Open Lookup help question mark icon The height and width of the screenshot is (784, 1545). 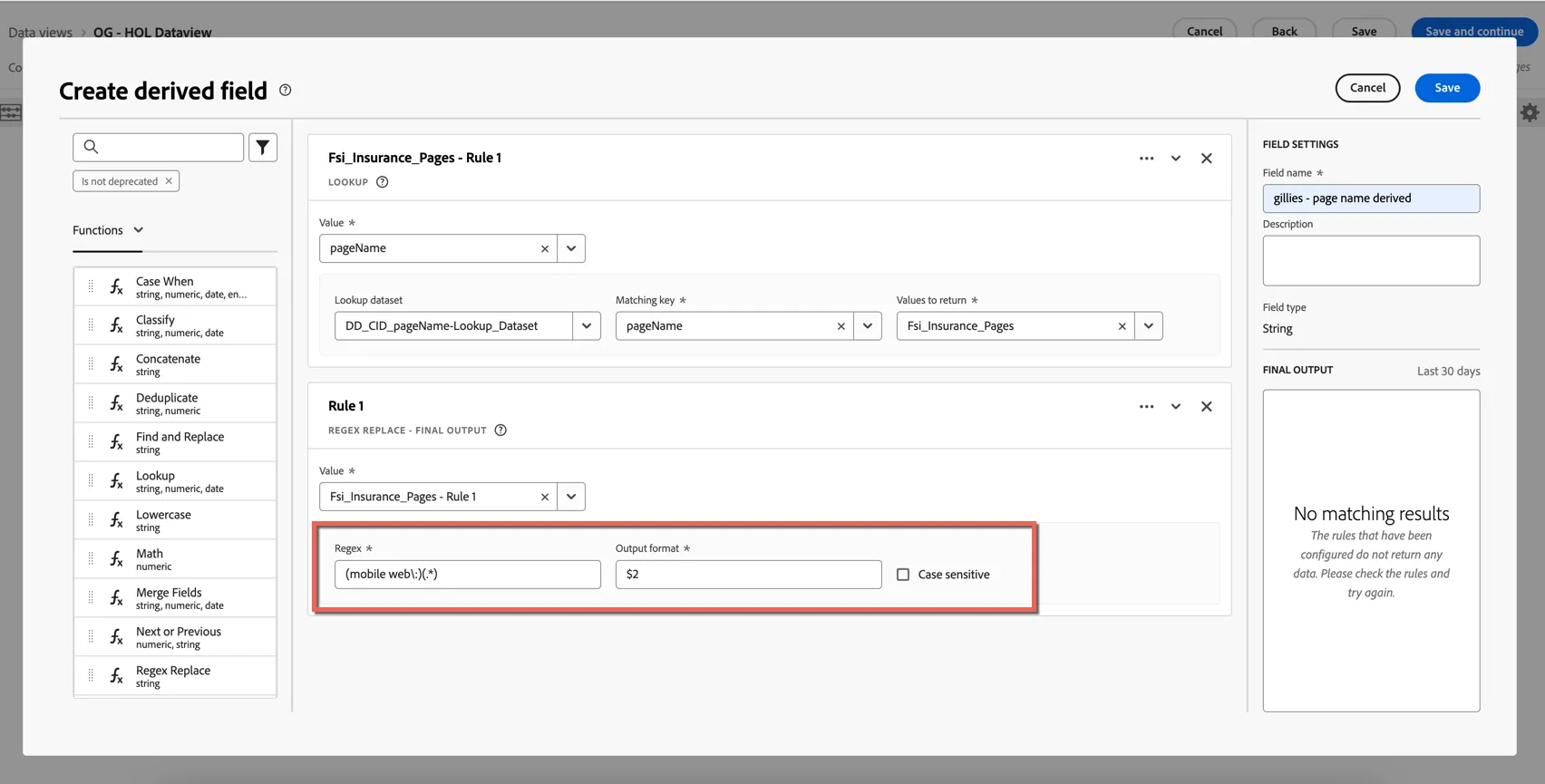[x=383, y=182]
